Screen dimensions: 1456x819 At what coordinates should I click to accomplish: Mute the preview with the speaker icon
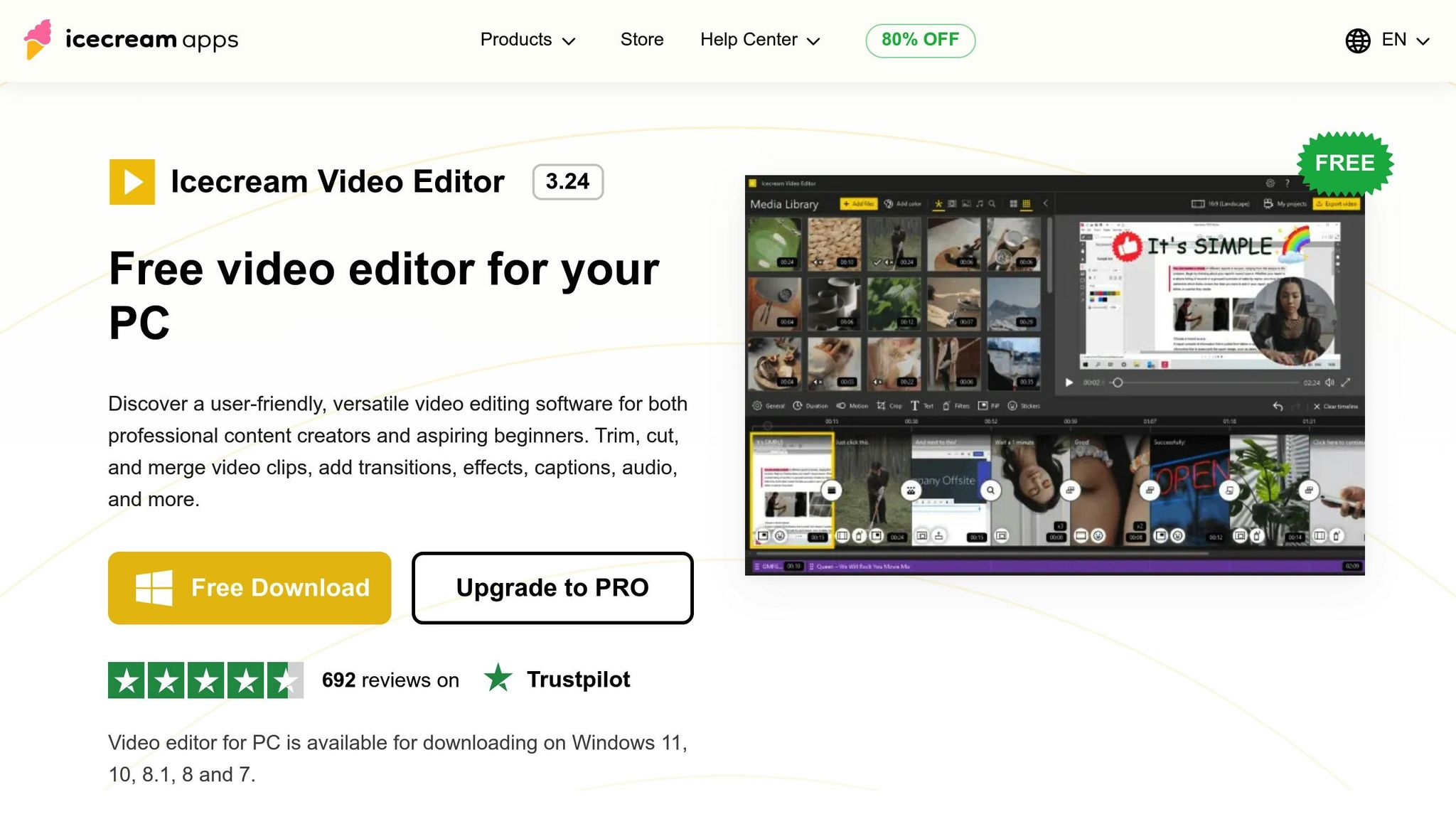click(1329, 382)
